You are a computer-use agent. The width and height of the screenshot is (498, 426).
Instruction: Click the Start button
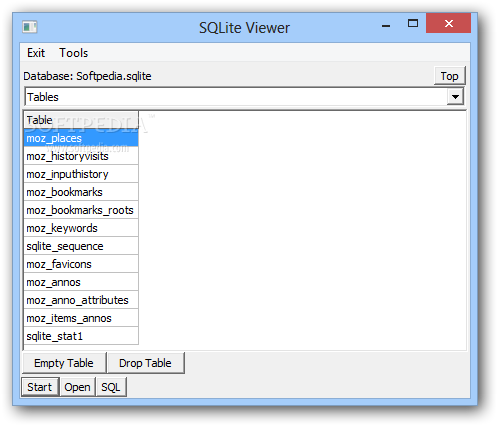coord(40,387)
